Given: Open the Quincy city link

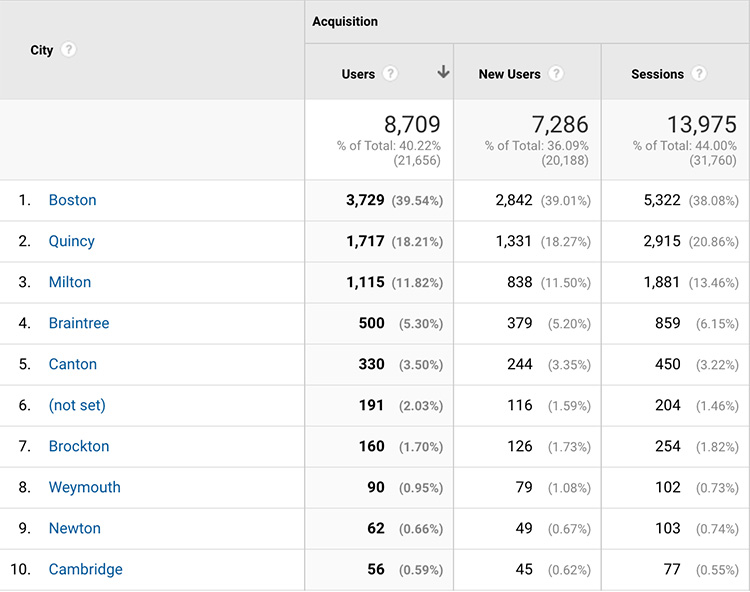Looking at the screenshot, I should (72, 241).
